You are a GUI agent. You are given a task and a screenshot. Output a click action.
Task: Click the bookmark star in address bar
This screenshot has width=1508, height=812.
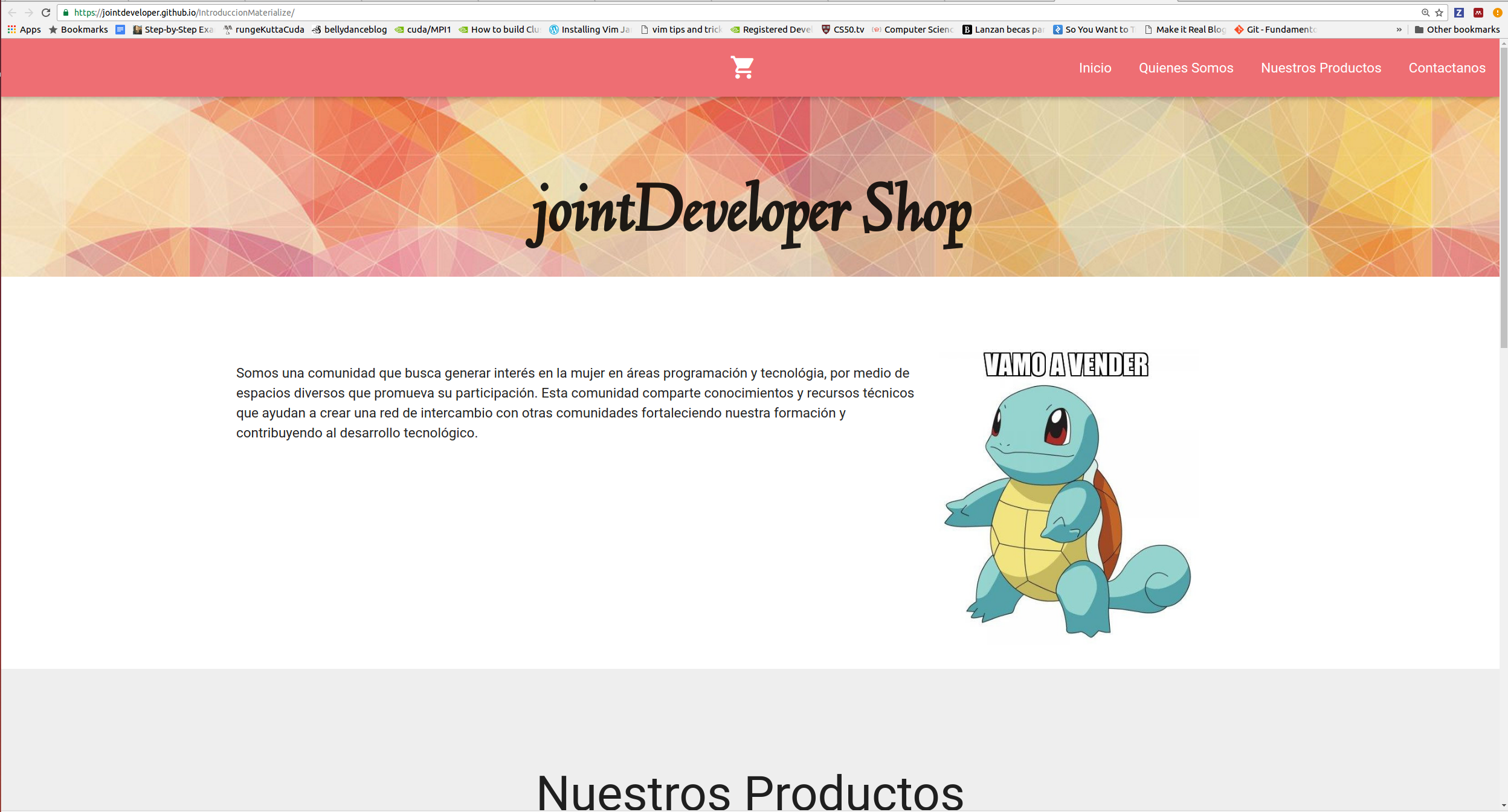pos(1439,12)
